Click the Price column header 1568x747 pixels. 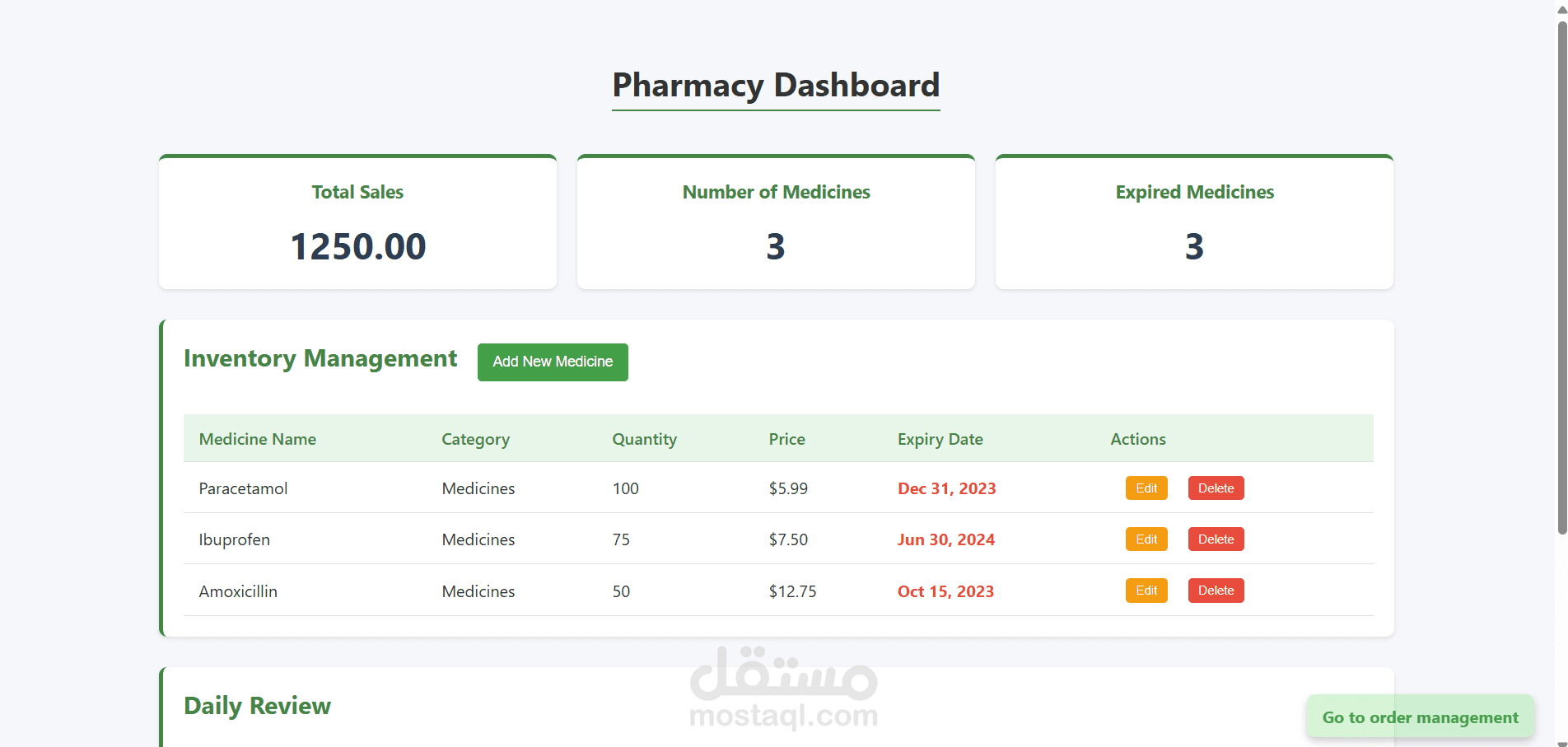point(786,439)
